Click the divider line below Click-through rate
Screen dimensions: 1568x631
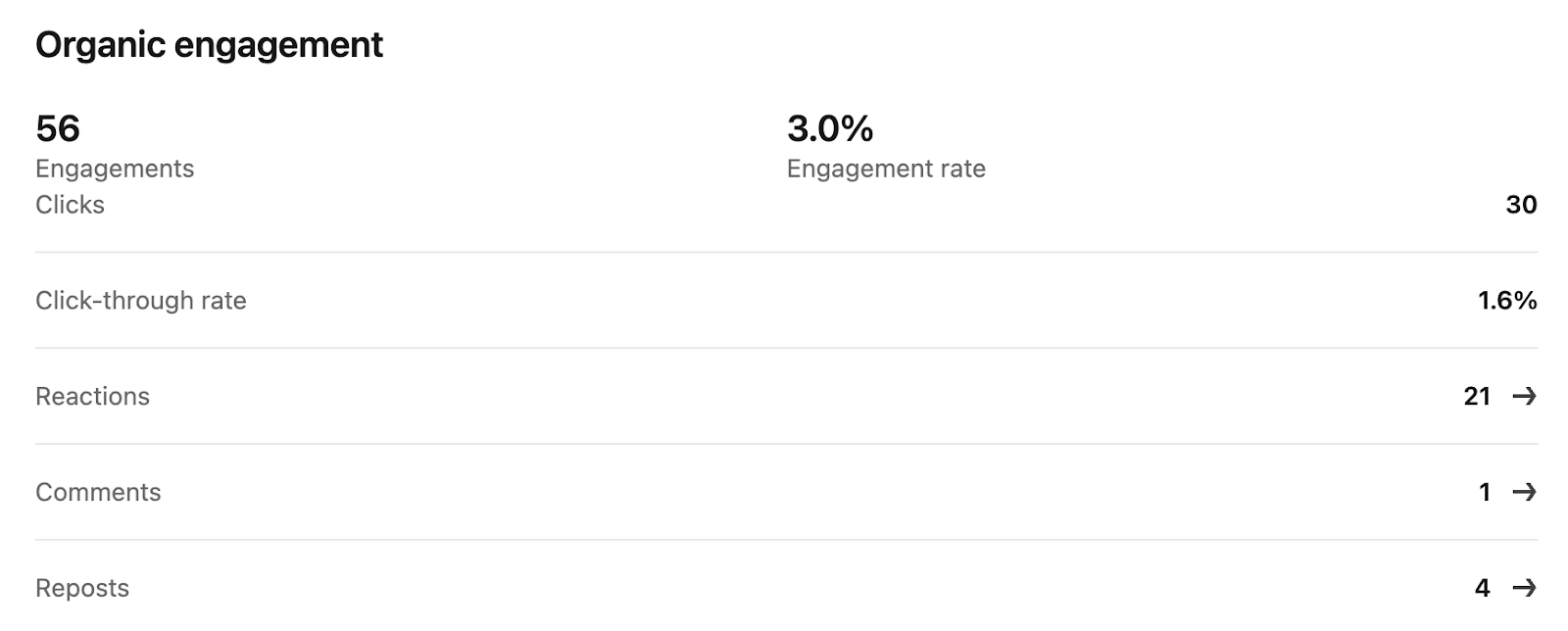pyautogui.click(x=786, y=348)
